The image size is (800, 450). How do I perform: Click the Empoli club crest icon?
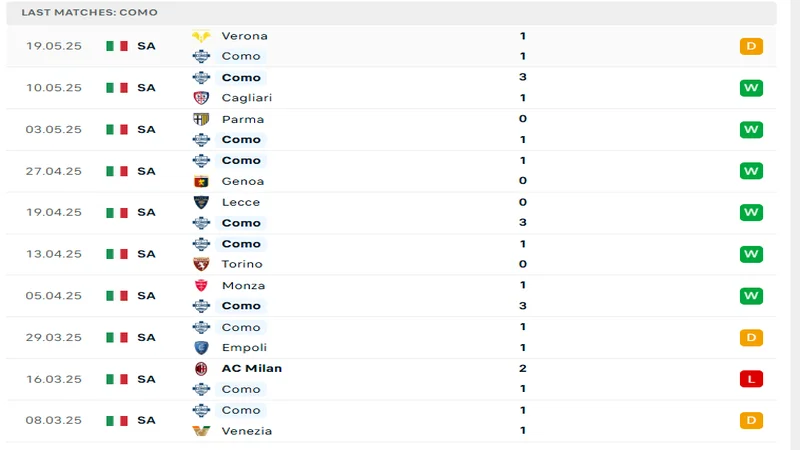(201, 347)
